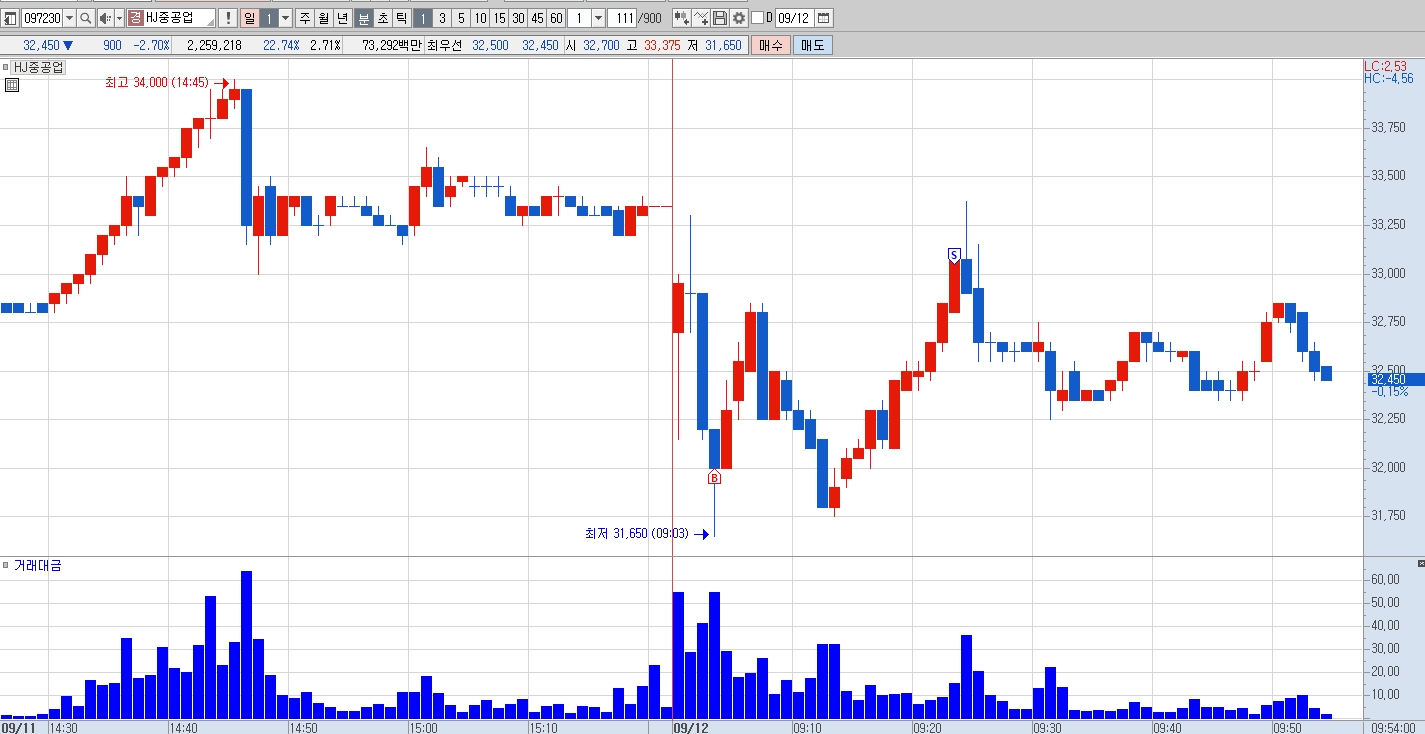Click the speaker sound icon

(x=105, y=18)
